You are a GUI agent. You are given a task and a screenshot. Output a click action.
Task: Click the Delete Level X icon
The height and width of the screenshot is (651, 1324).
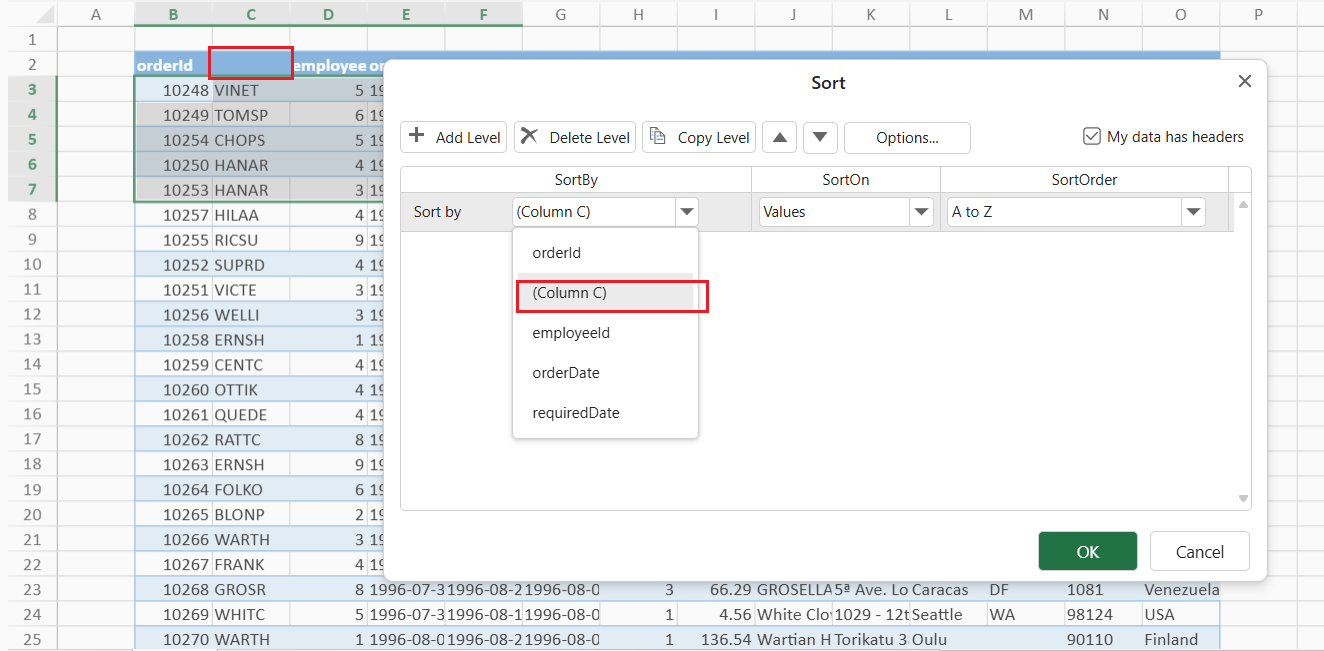point(530,137)
